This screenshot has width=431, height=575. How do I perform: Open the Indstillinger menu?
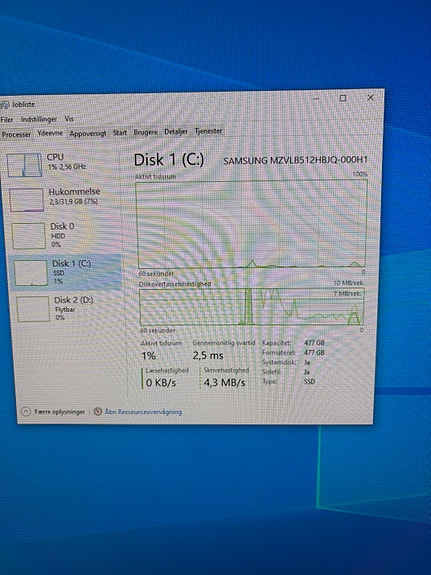[39, 119]
